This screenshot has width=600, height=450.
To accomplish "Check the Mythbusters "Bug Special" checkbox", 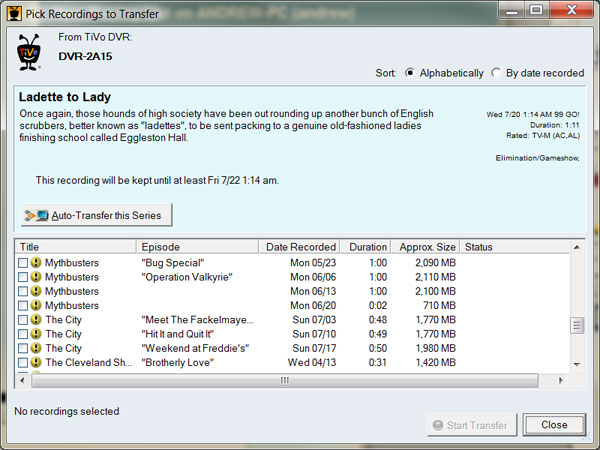I will pyautogui.click(x=23, y=262).
